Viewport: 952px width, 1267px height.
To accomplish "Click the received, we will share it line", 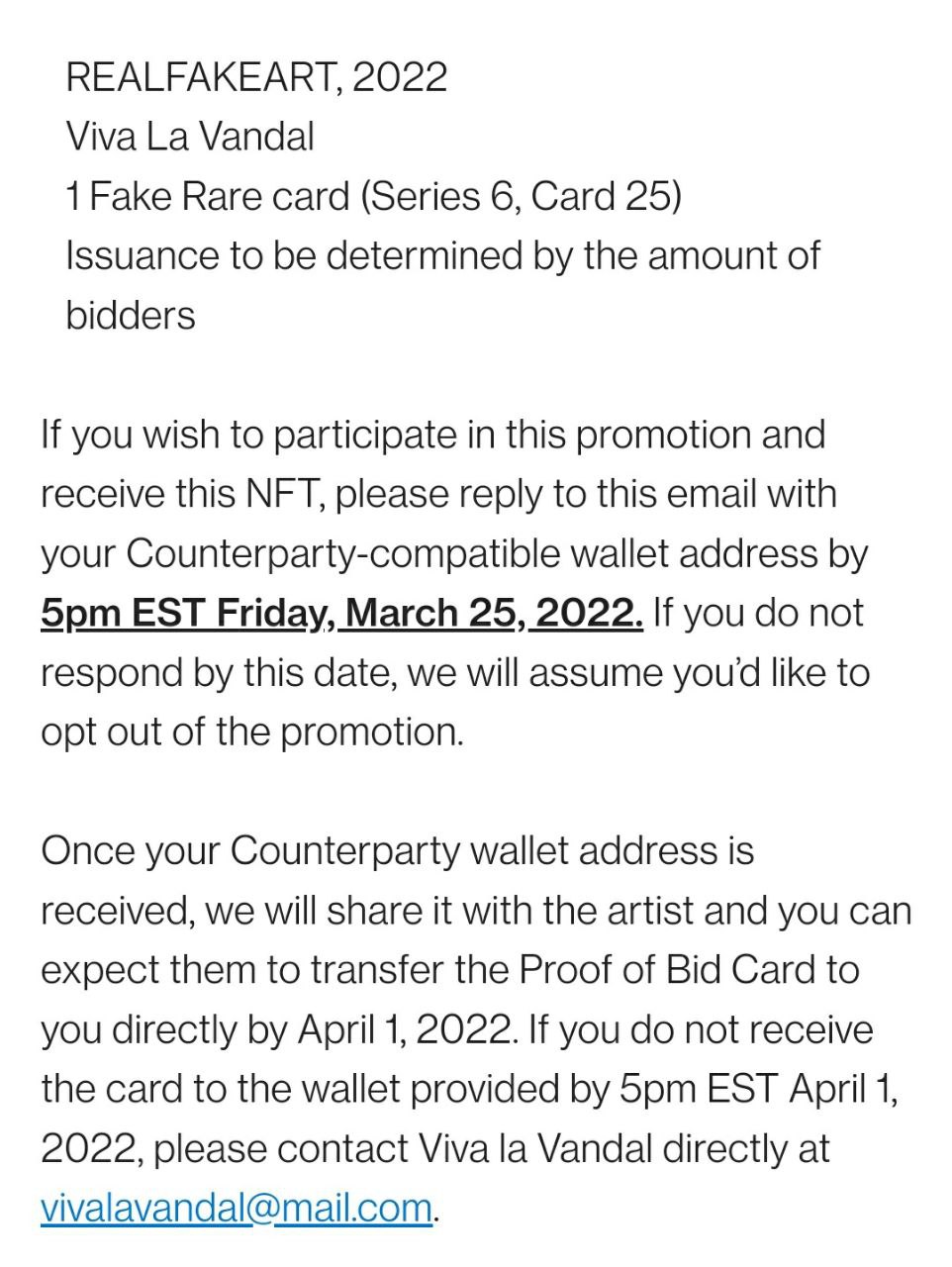I will [476, 911].
